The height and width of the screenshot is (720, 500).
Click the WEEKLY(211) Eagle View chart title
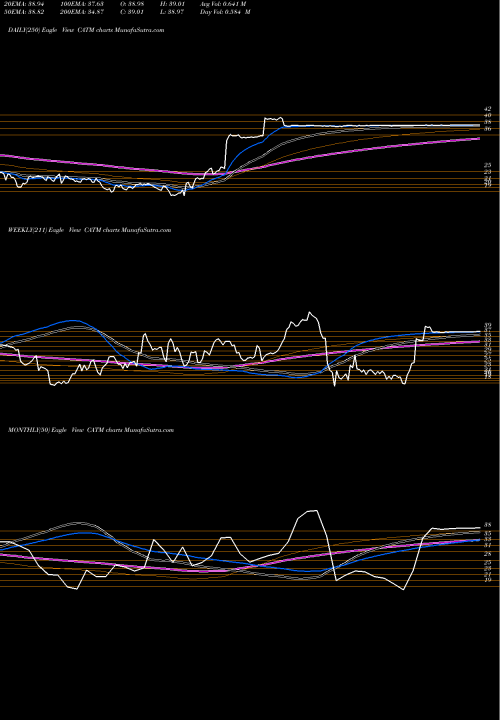90,230
